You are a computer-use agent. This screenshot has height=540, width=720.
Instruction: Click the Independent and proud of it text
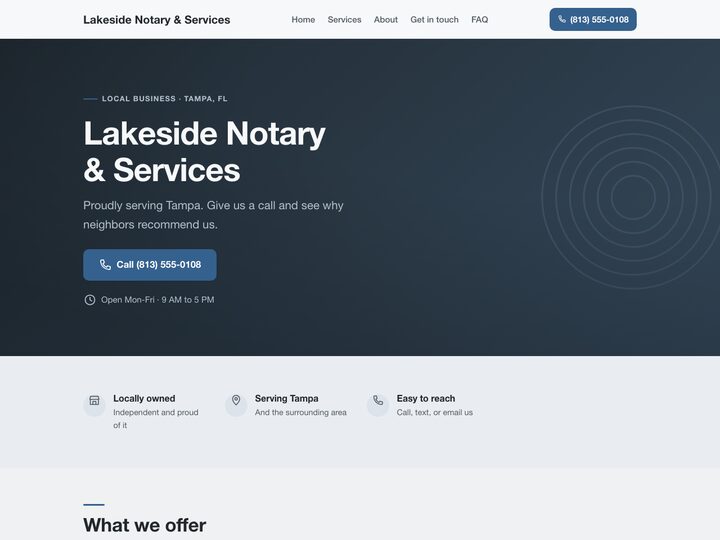click(156, 419)
